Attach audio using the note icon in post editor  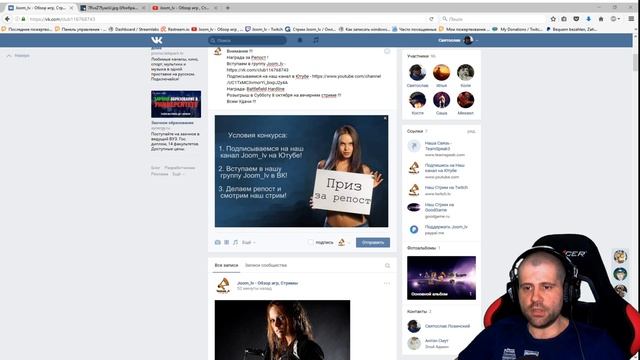236,242
